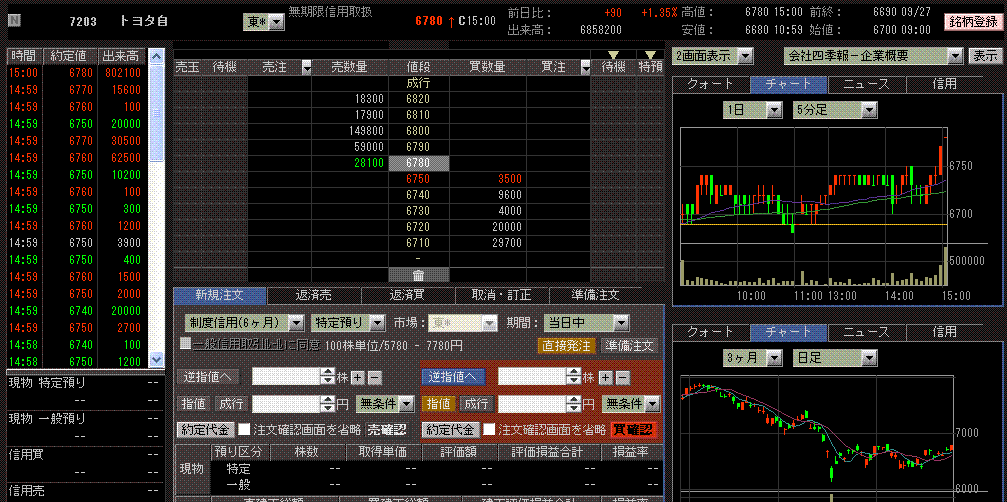This screenshot has width=1007, height=502.
Task: Click the plus button in sell quantity row
Action: pos(357,377)
